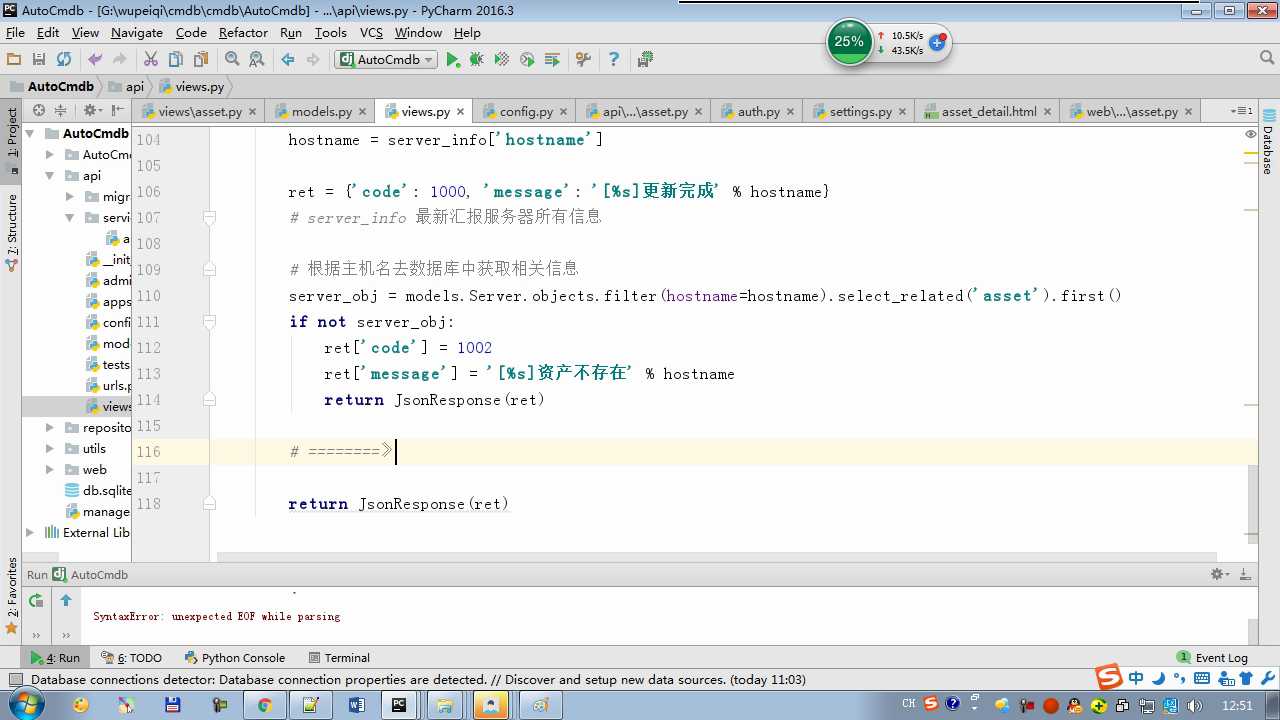Viewport: 1280px width, 720px height.
Task: Expand External Libraries node
Action: [x=30, y=532]
